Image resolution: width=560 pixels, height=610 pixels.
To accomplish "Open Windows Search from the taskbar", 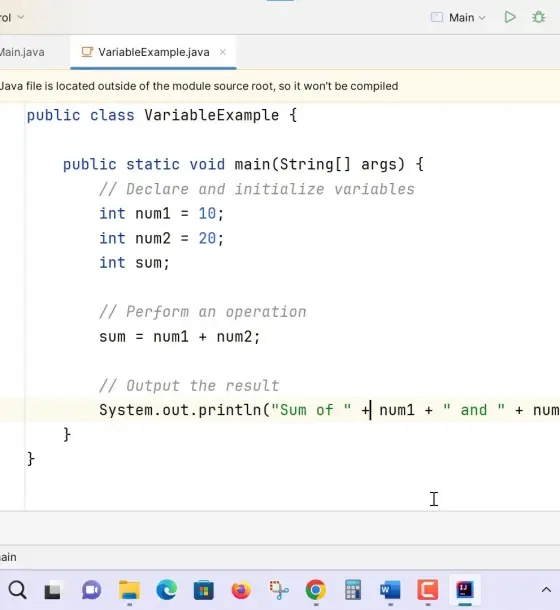I will [x=17, y=590].
